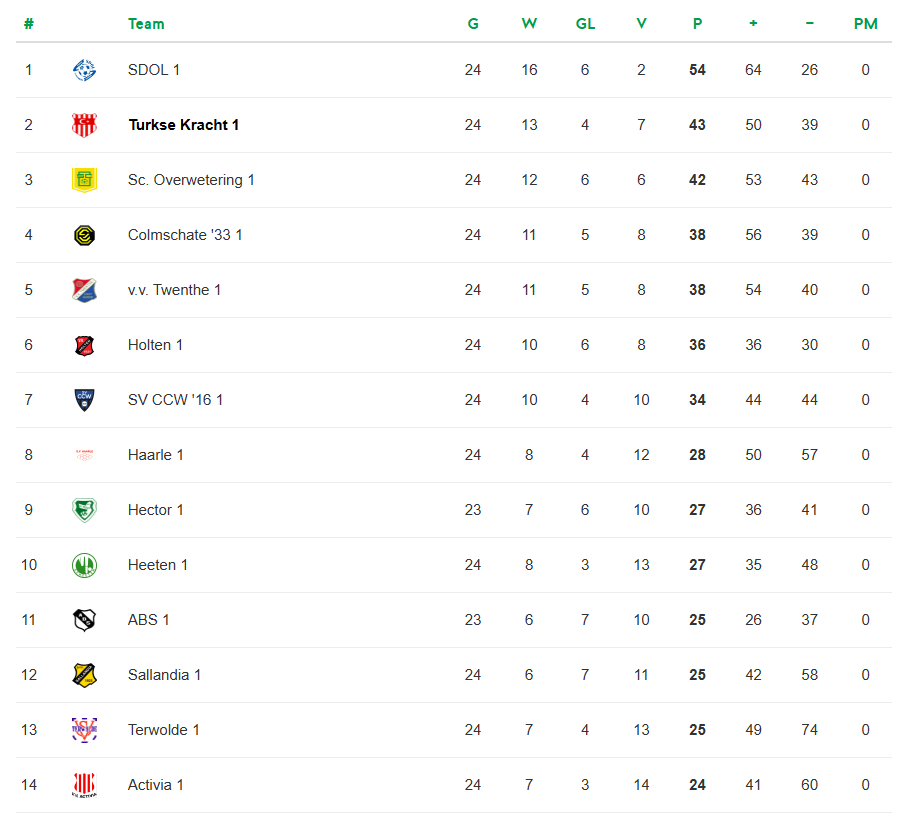Click the Holten 1 red-black crest
The height and width of the screenshot is (818, 902).
pyautogui.click(x=85, y=345)
